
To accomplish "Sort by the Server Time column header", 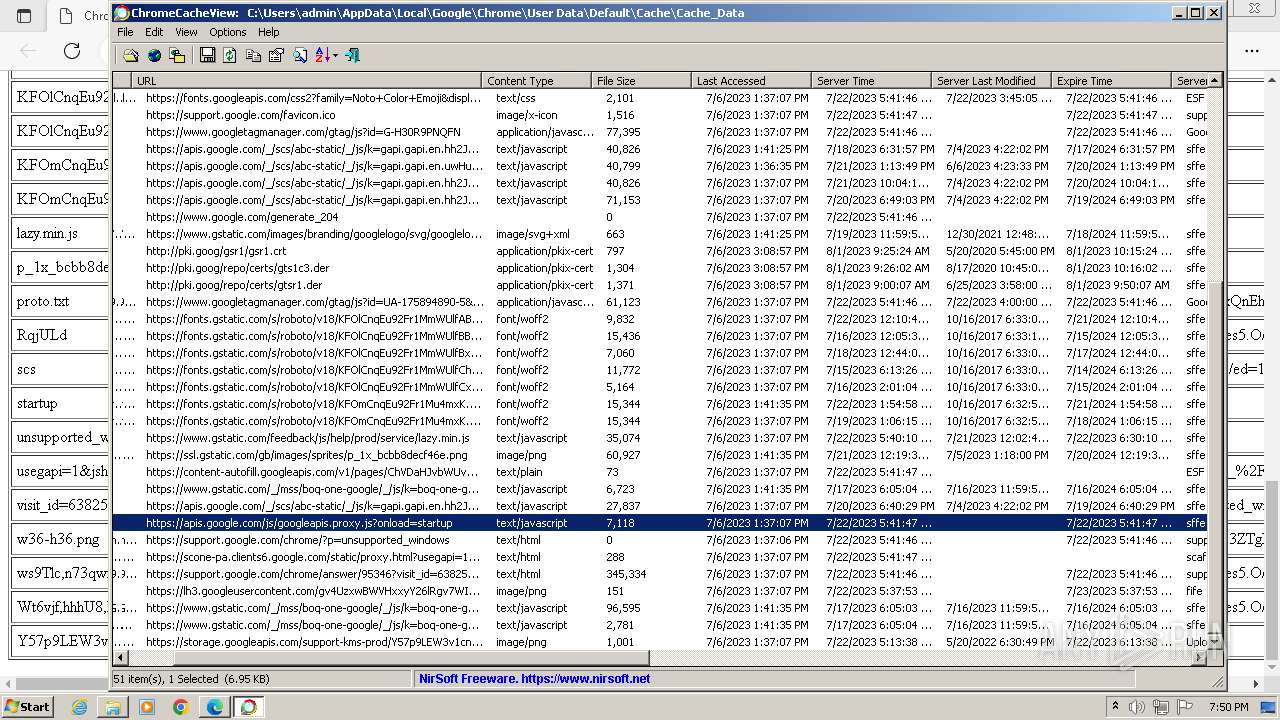I will (x=871, y=81).
